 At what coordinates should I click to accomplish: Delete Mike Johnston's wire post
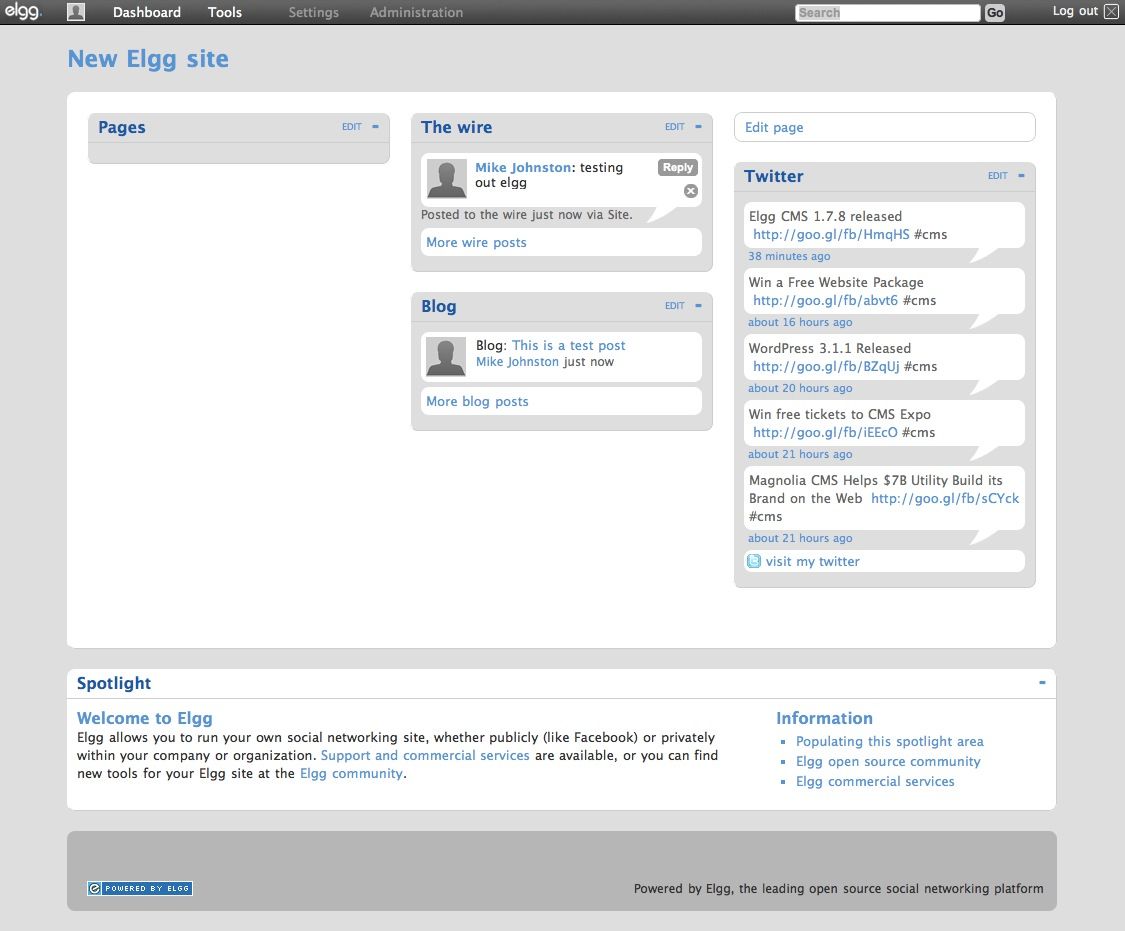point(690,191)
